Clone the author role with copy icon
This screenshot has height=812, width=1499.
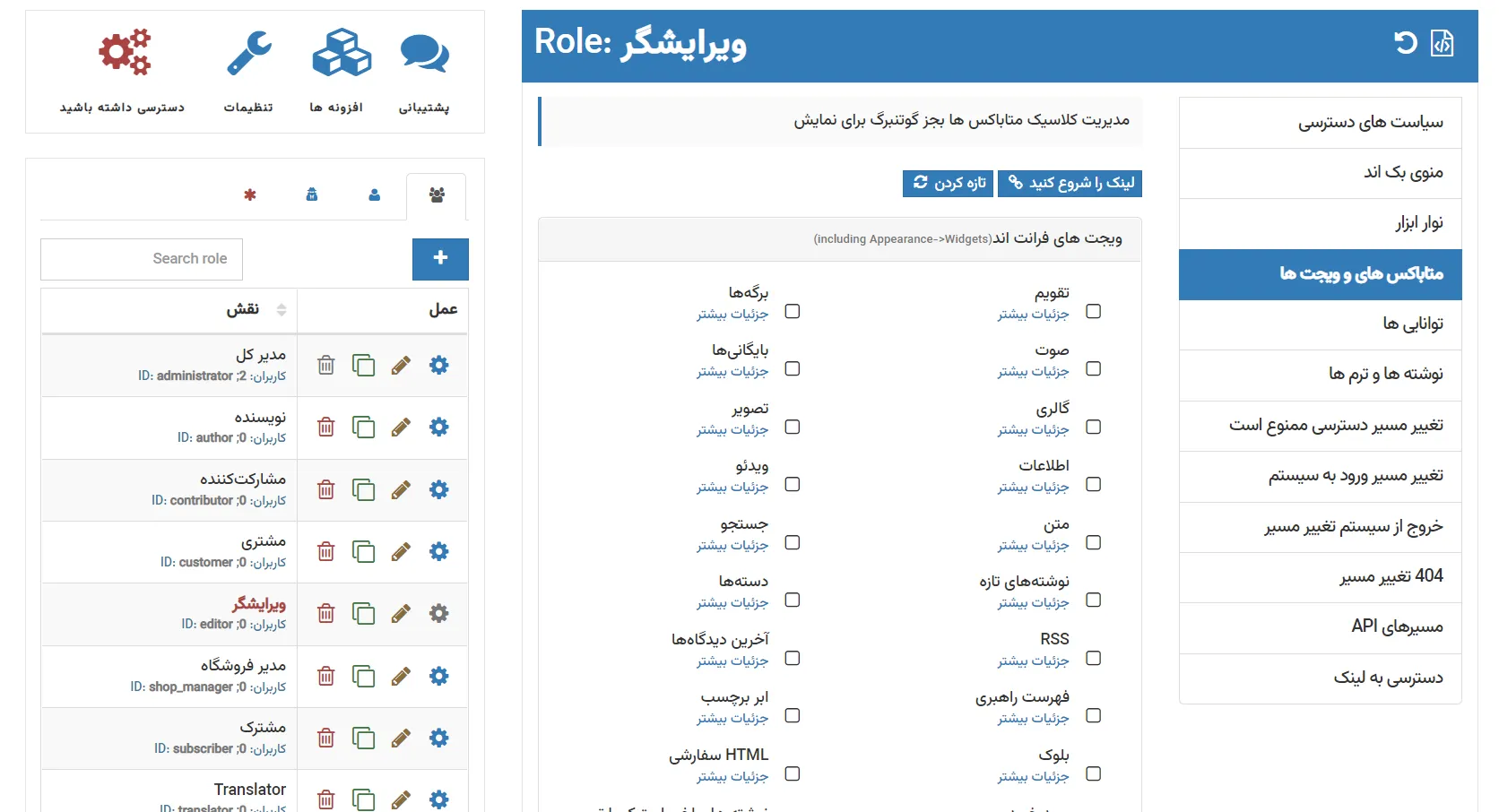[363, 427]
